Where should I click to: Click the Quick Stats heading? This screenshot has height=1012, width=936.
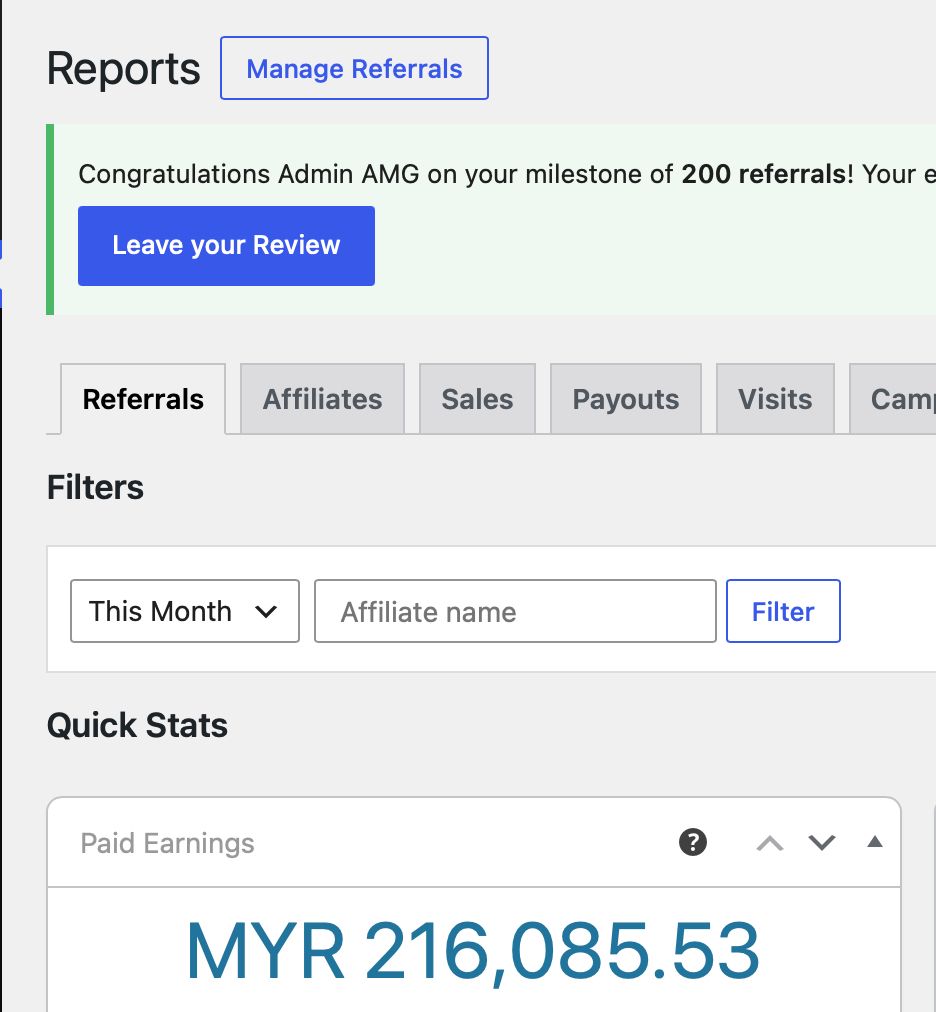[137, 725]
